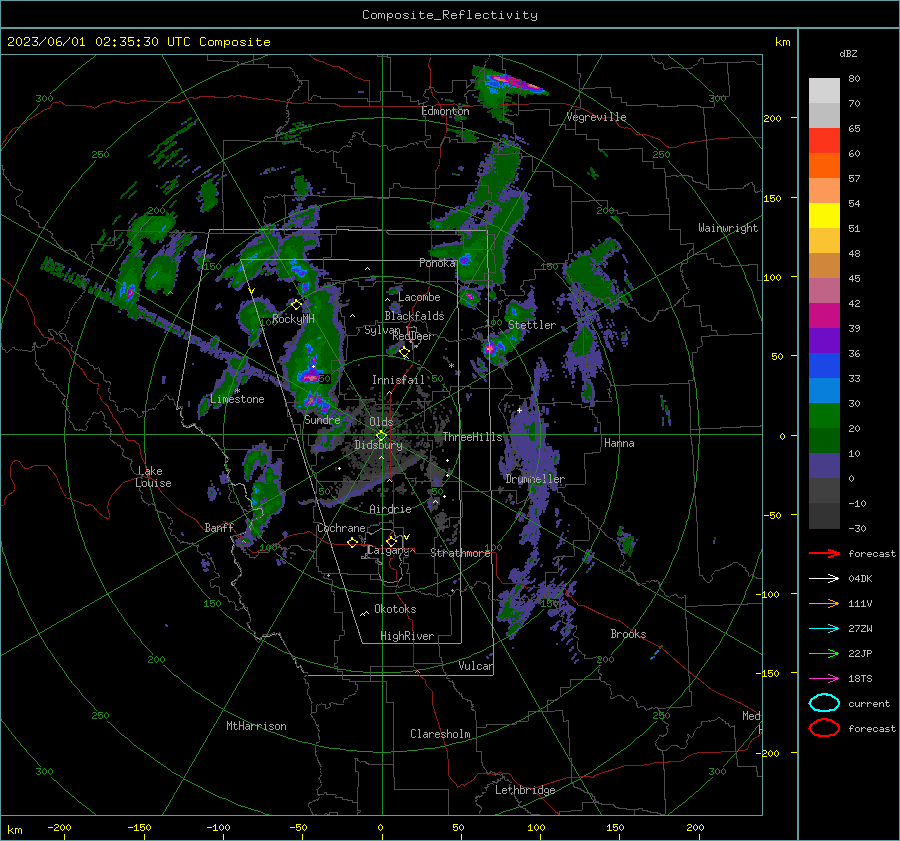Click the Strathmore city label

[x=460, y=553]
